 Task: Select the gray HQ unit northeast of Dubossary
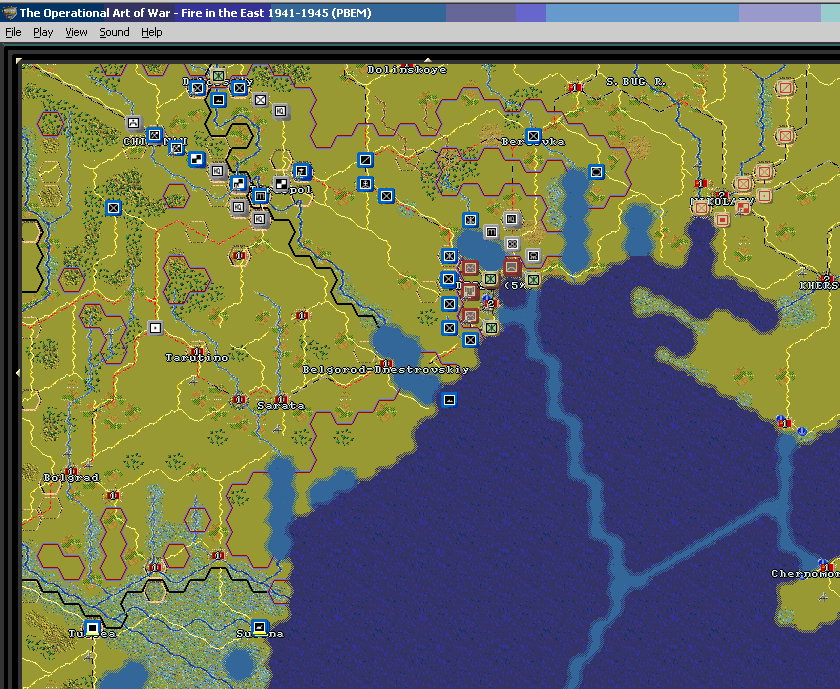pos(281,111)
